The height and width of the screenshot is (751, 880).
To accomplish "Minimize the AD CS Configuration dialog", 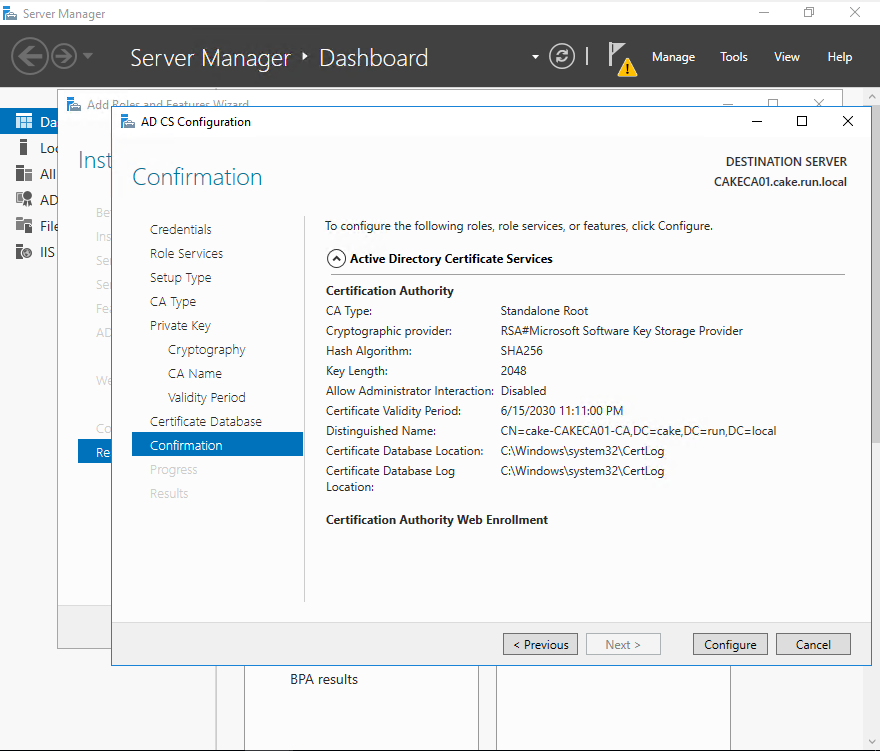I will 757,121.
